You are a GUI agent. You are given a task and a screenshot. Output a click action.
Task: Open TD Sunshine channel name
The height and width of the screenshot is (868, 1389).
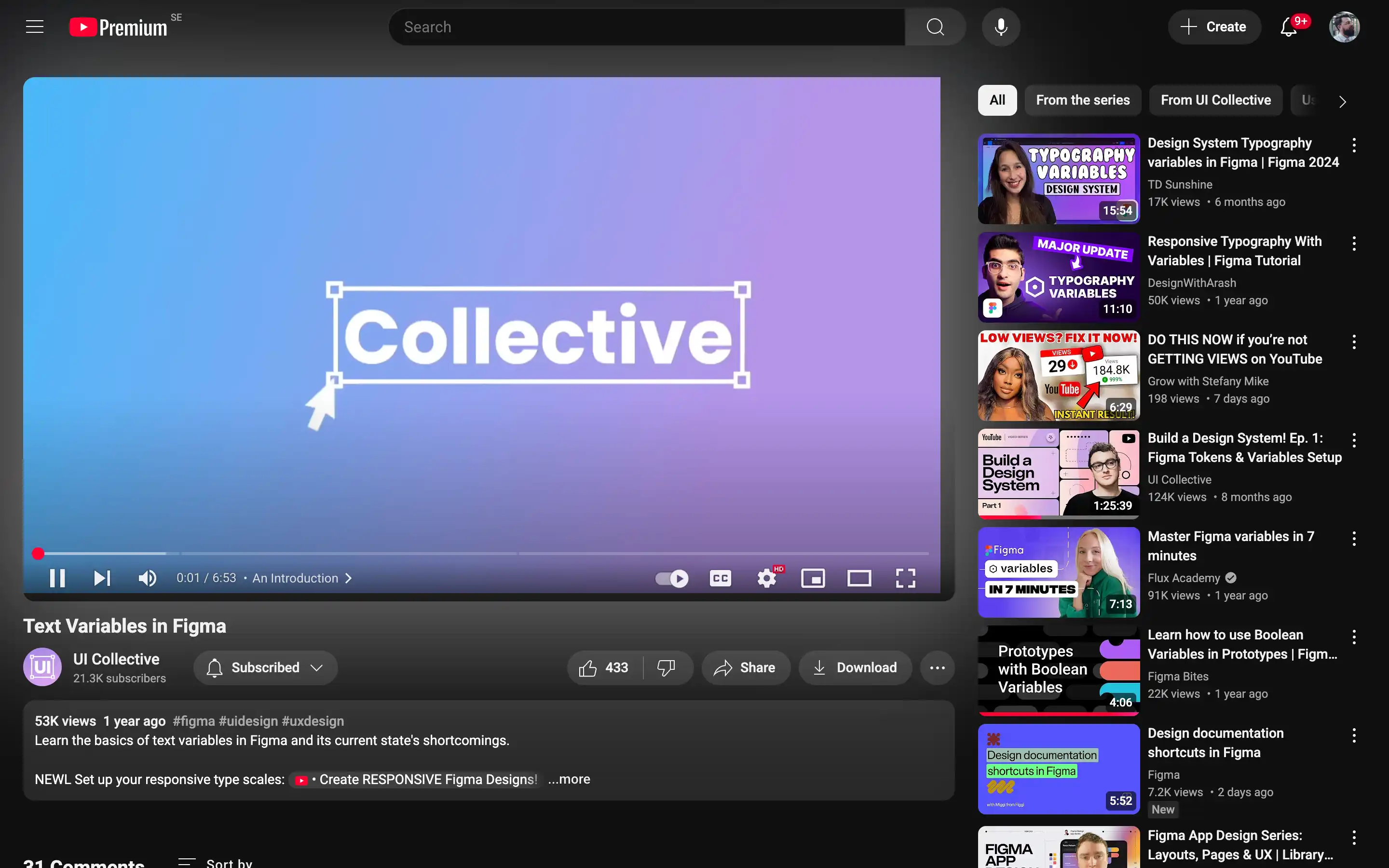[x=1180, y=184]
